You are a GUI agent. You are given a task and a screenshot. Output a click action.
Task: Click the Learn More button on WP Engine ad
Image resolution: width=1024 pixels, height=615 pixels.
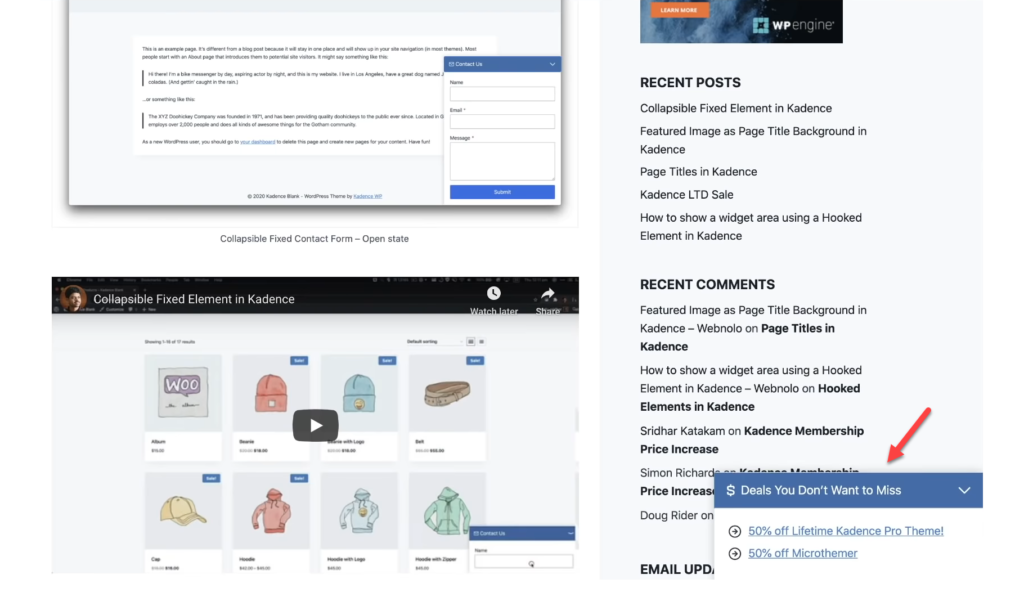point(679,10)
